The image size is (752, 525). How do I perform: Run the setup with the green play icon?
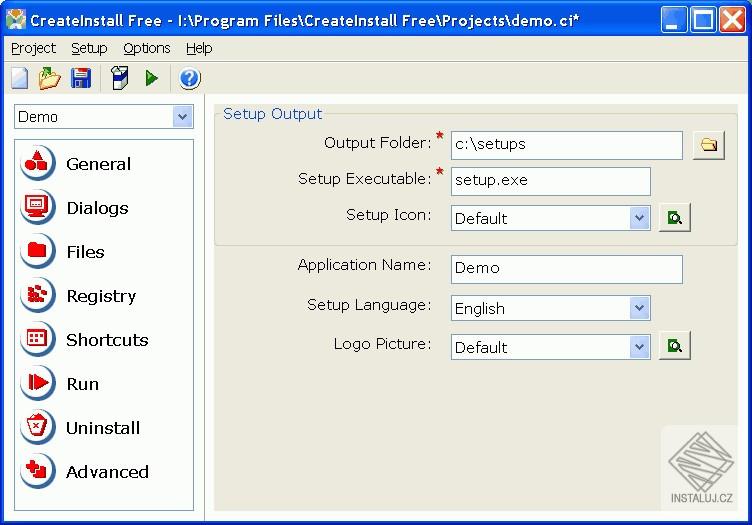[x=152, y=78]
